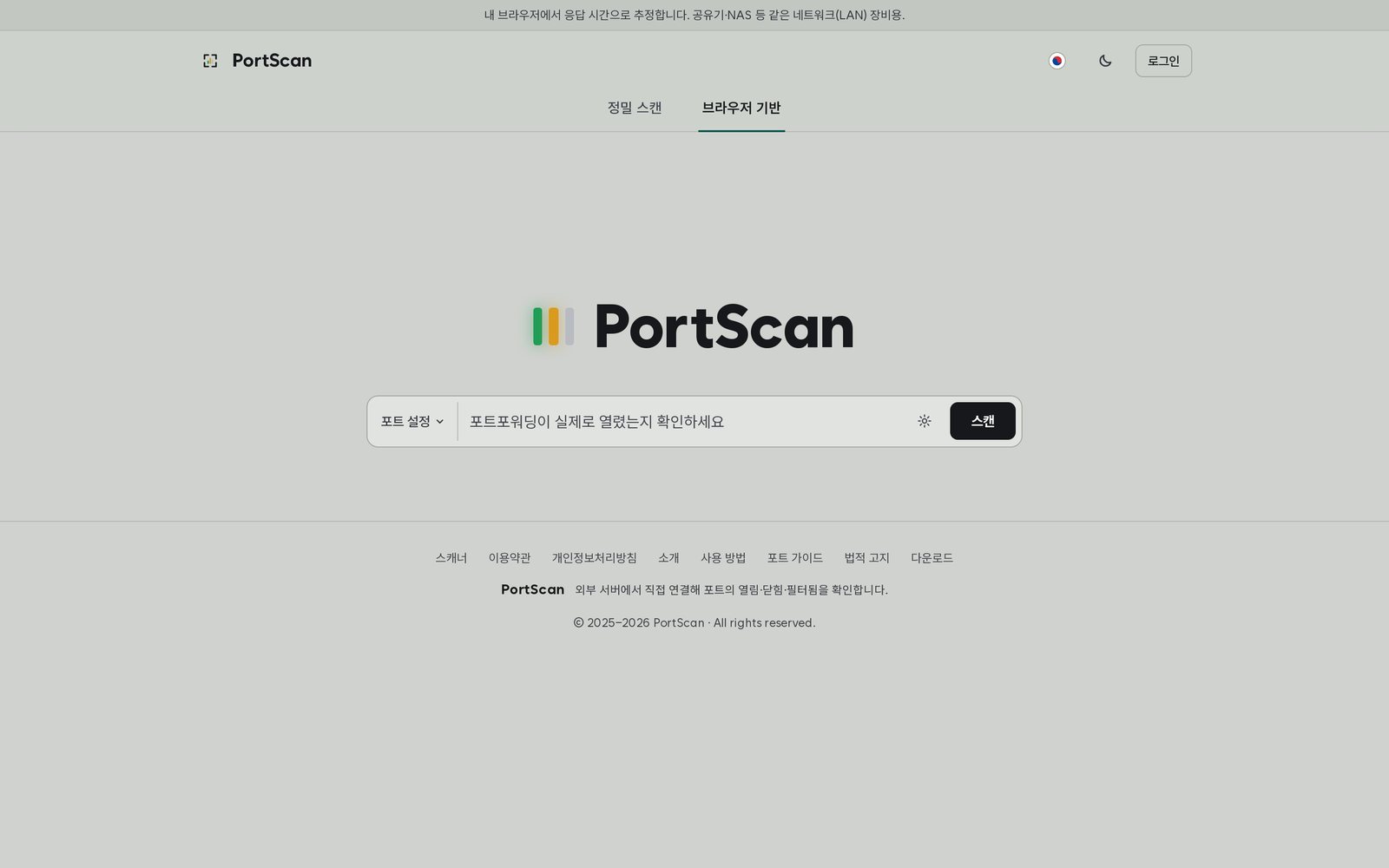Open the 포트 설정 dropdown

pyautogui.click(x=412, y=421)
